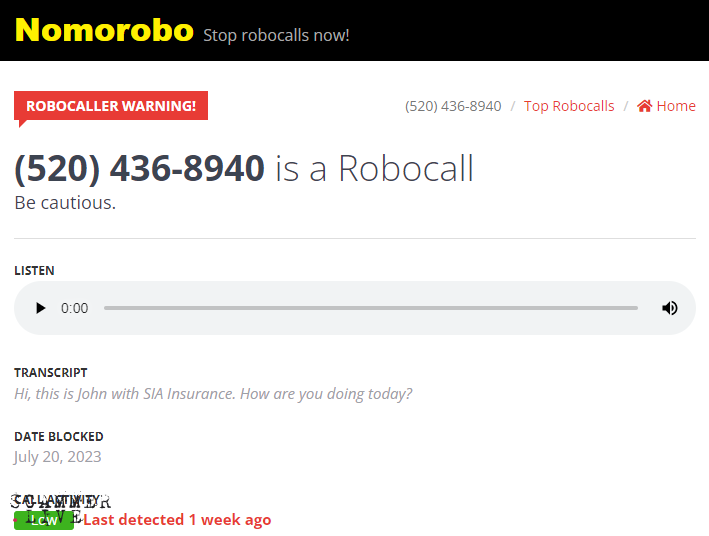Click the July 20, 2023 blocked date
The image size is (709, 536).
pyautogui.click(x=57, y=457)
